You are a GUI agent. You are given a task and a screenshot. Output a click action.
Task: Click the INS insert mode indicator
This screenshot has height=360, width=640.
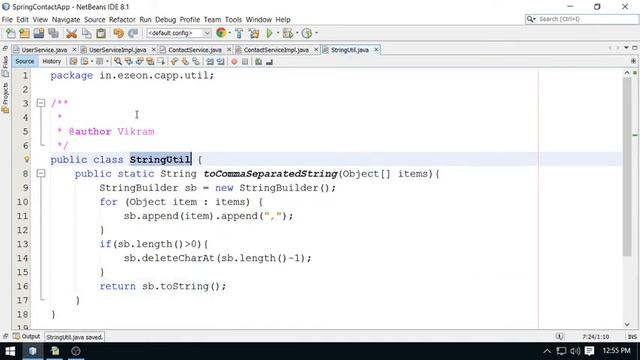(x=632, y=337)
